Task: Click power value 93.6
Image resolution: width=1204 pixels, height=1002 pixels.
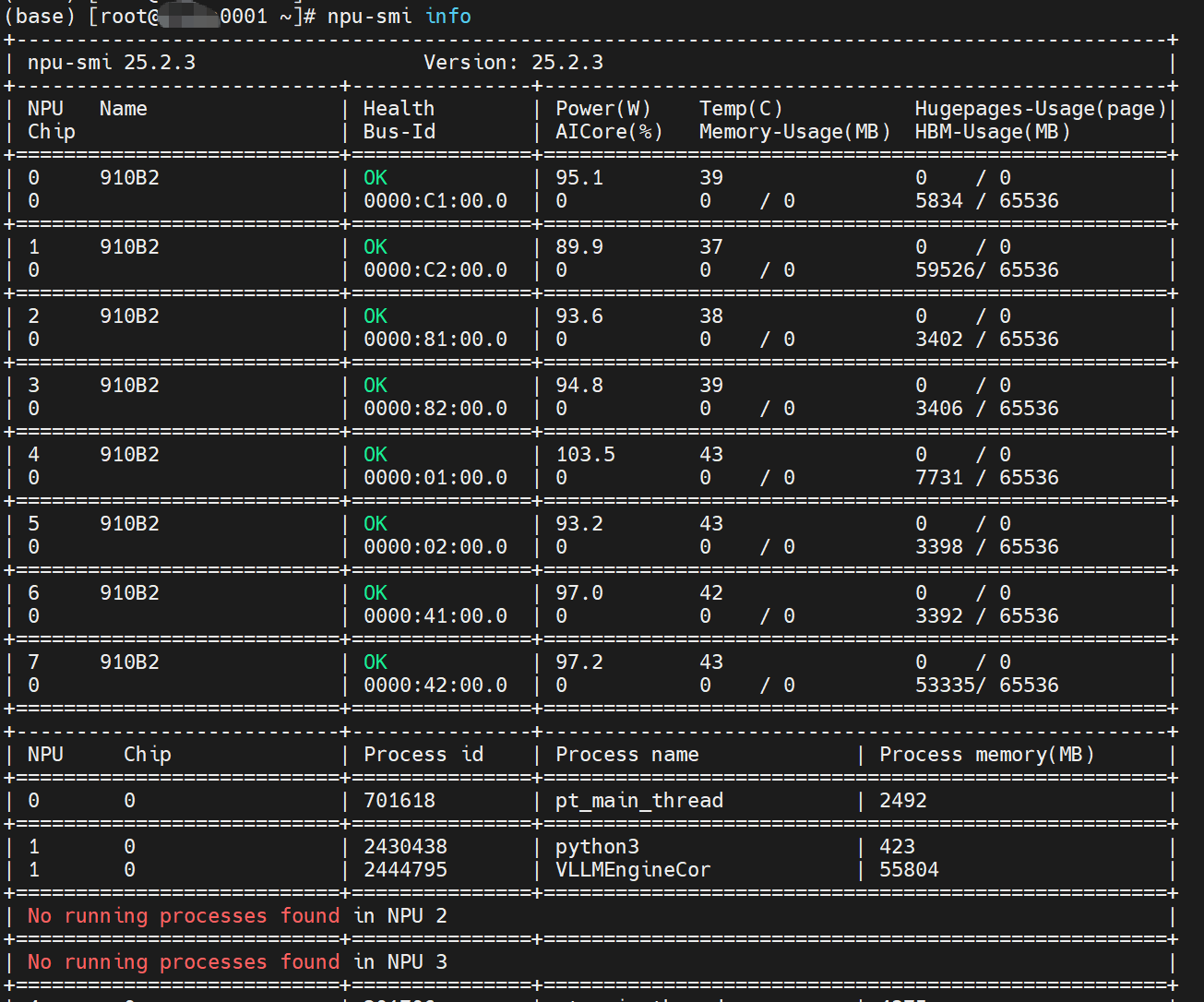Action: tap(579, 316)
